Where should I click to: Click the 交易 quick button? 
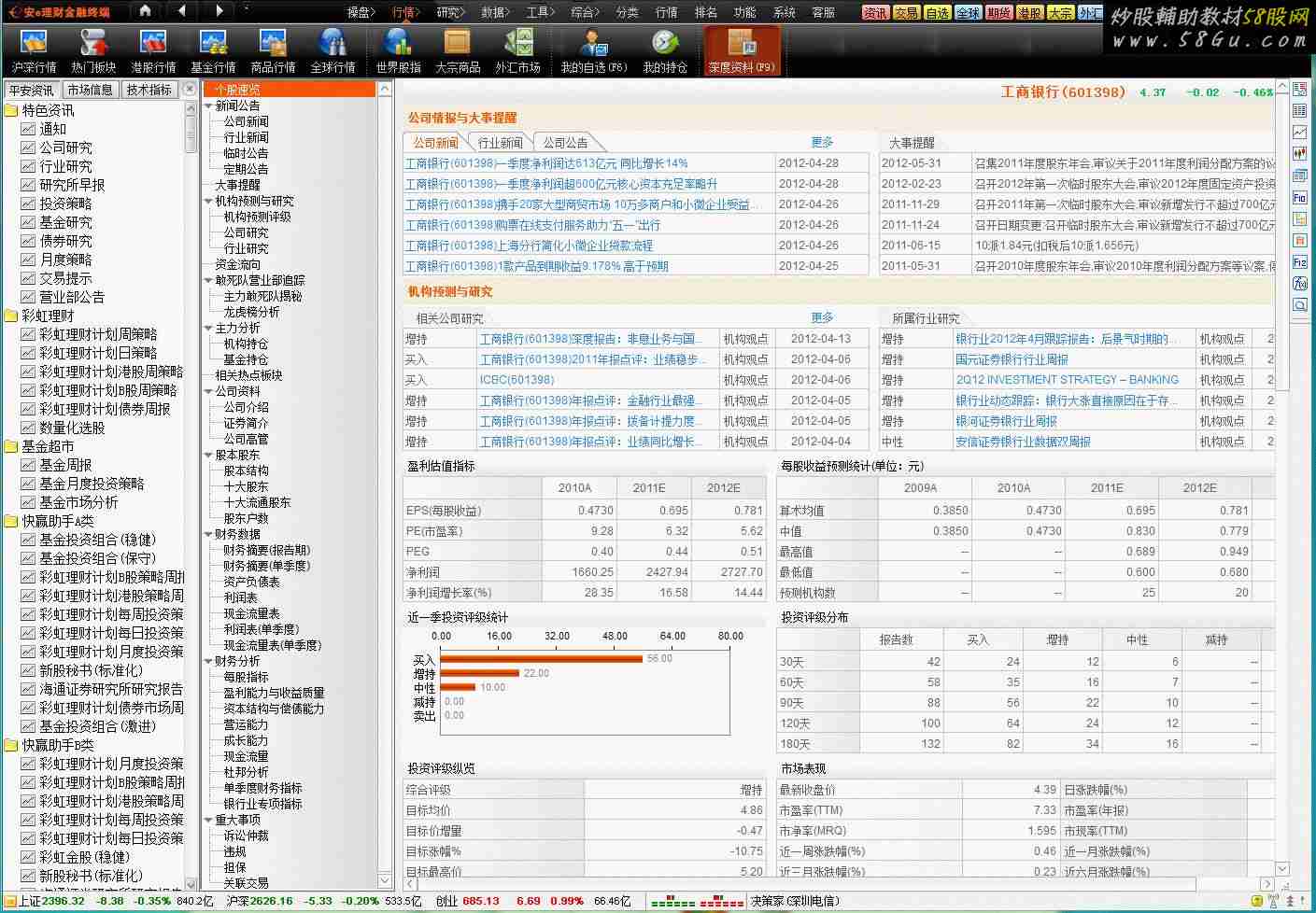(906, 12)
